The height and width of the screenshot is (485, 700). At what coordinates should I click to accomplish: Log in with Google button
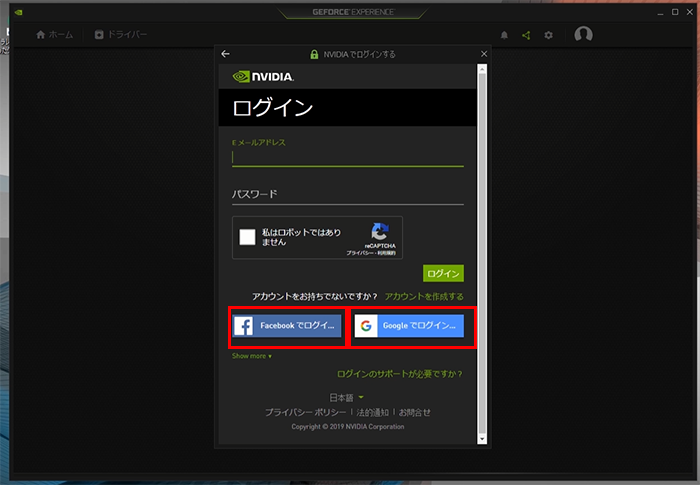pyautogui.click(x=409, y=326)
